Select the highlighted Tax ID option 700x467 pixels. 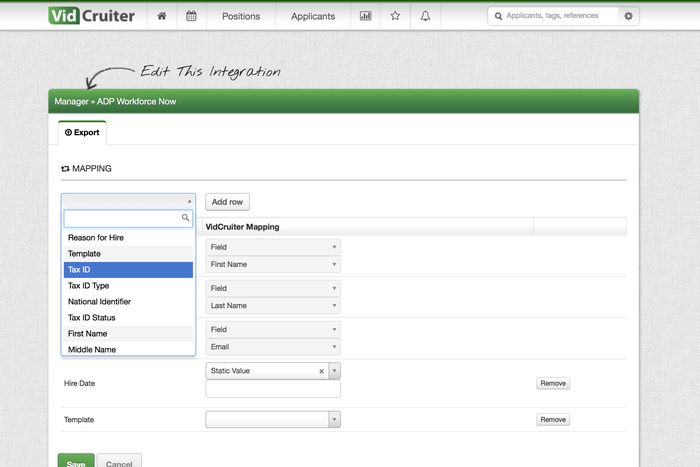[128, 270]
